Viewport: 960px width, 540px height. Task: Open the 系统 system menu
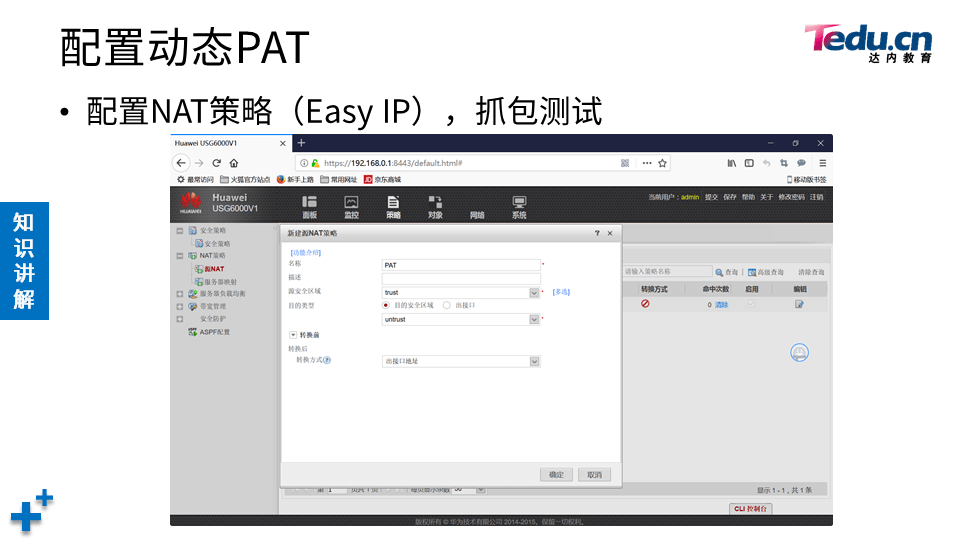[519, 207]
